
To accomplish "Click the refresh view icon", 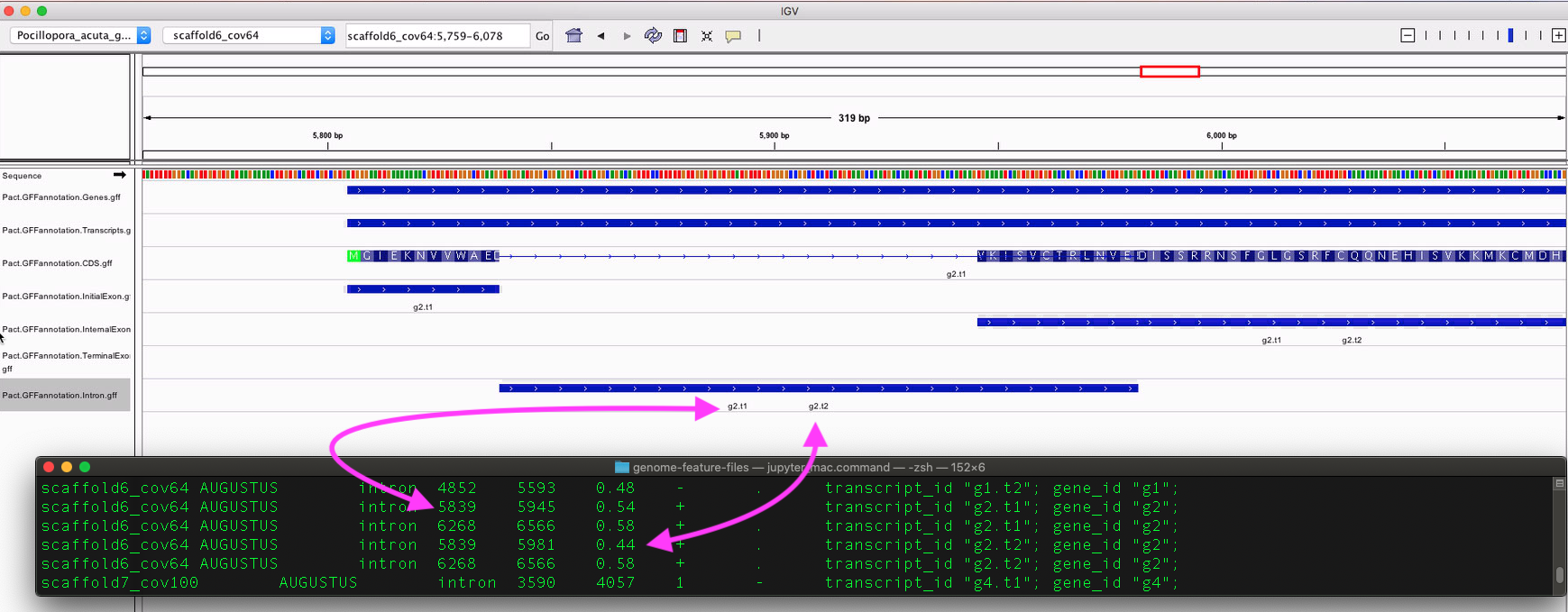I will [653, 36].
